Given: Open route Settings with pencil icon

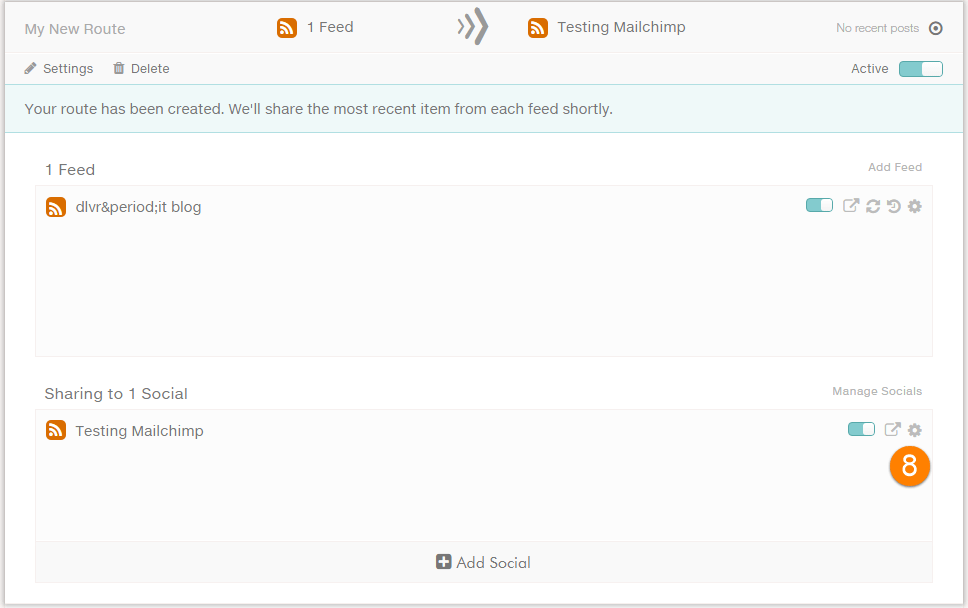Looking at the screenshot, I should click(59, 69).
